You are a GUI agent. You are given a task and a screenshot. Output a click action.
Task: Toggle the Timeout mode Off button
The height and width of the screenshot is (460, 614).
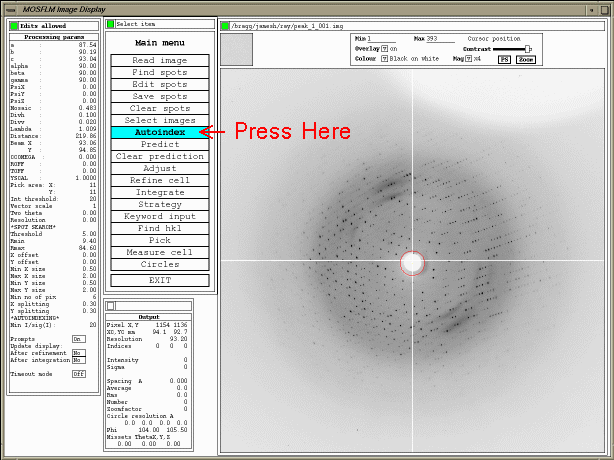pyautogui.click(x=79, y=374)
